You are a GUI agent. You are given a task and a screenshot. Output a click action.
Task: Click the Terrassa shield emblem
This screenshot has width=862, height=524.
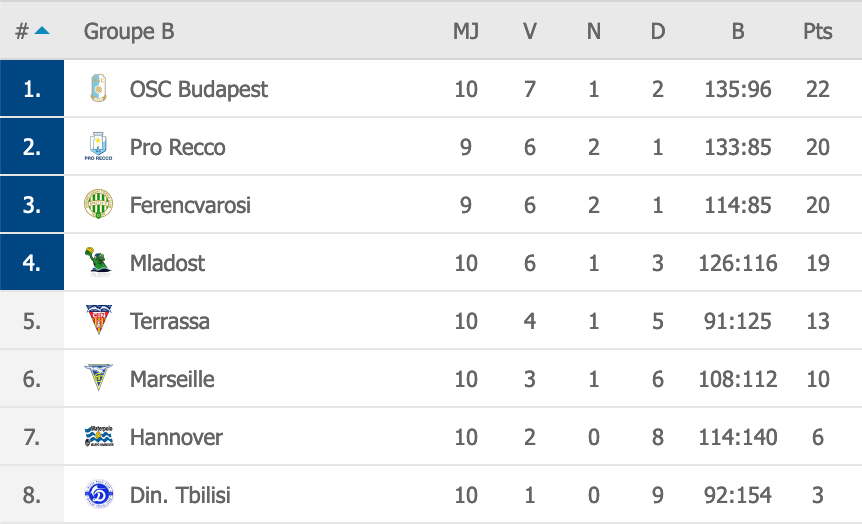pos(98,320)
